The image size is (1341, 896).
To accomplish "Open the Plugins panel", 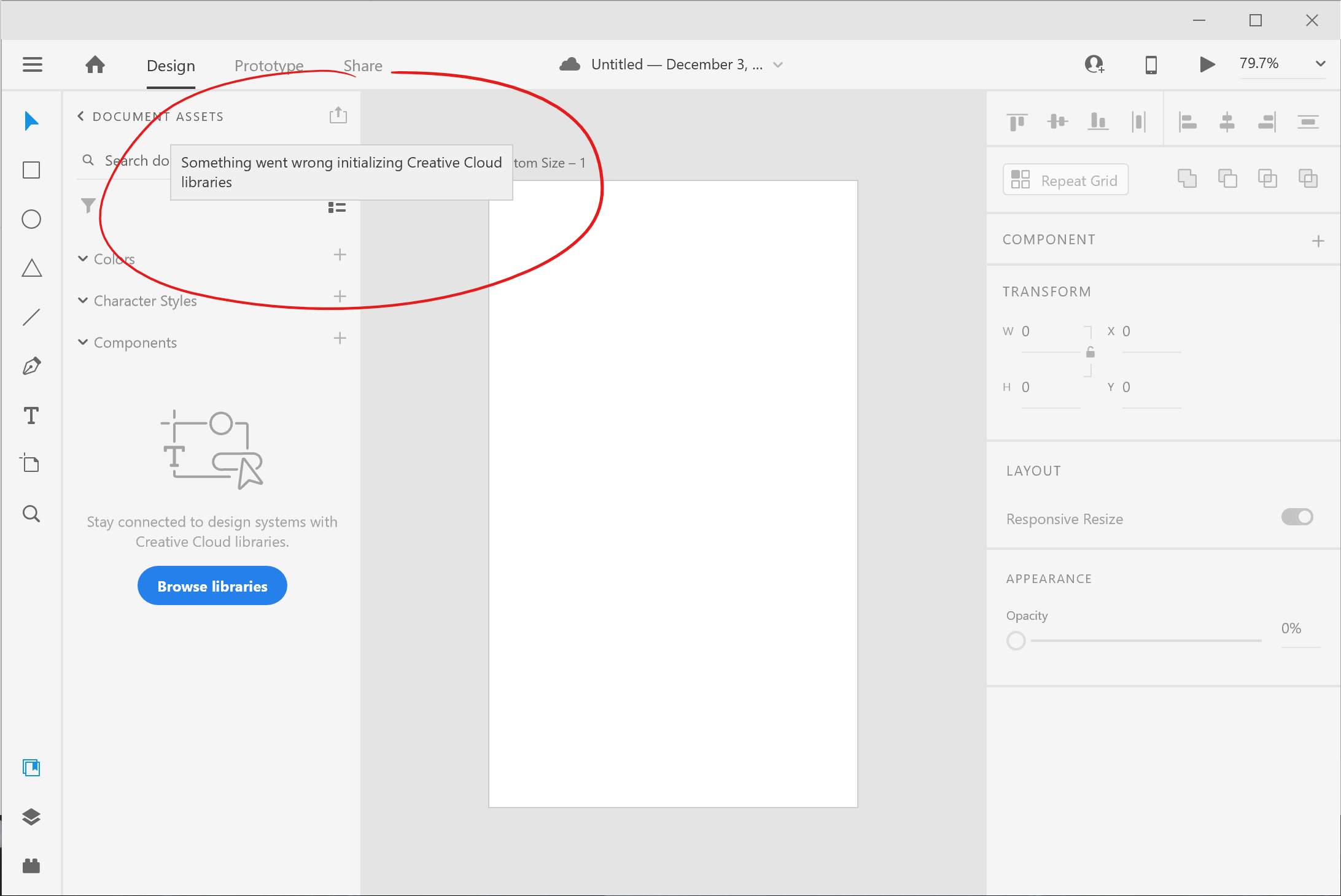I will [31, 866].
